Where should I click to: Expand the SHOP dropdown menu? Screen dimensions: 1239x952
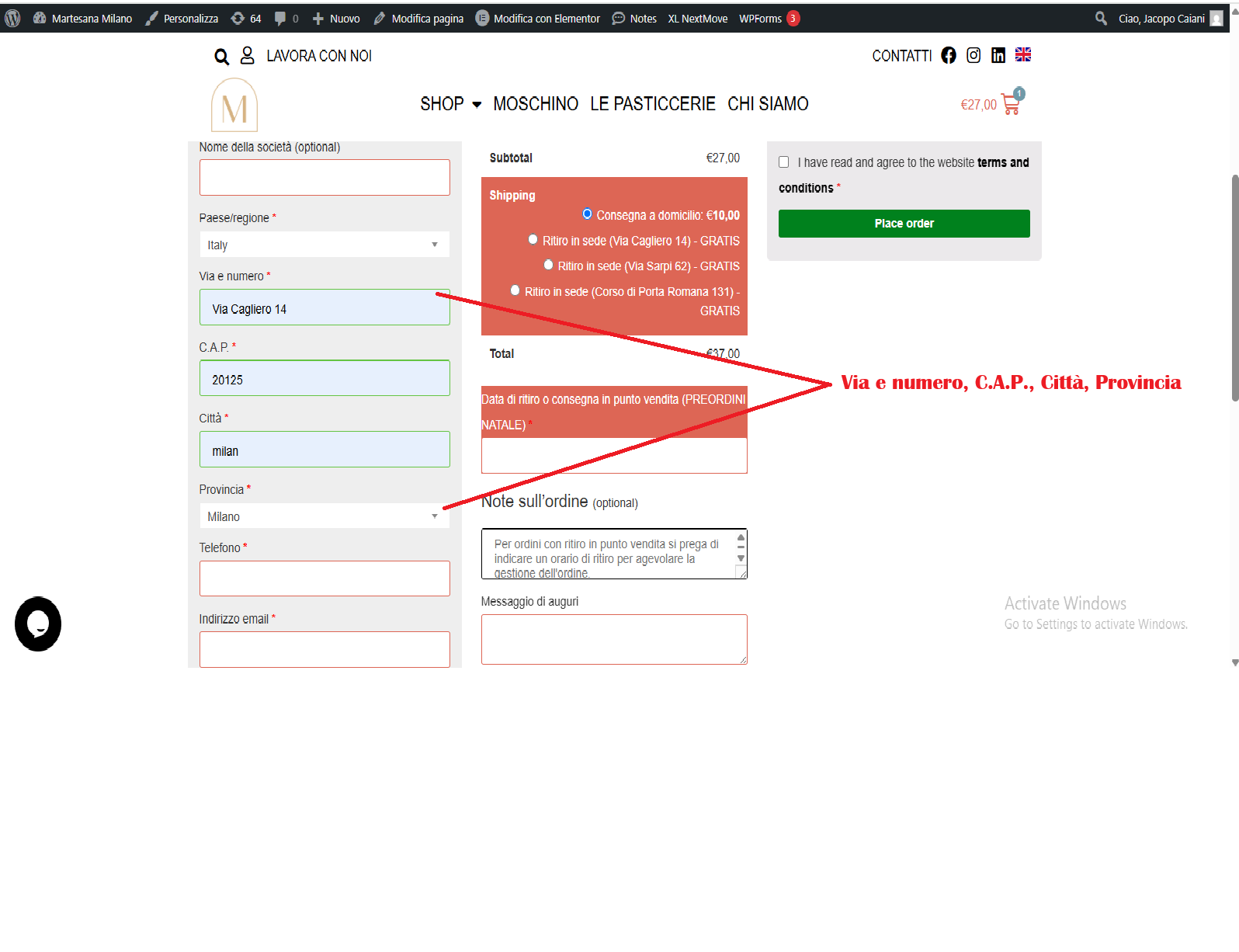pos(451,104)
